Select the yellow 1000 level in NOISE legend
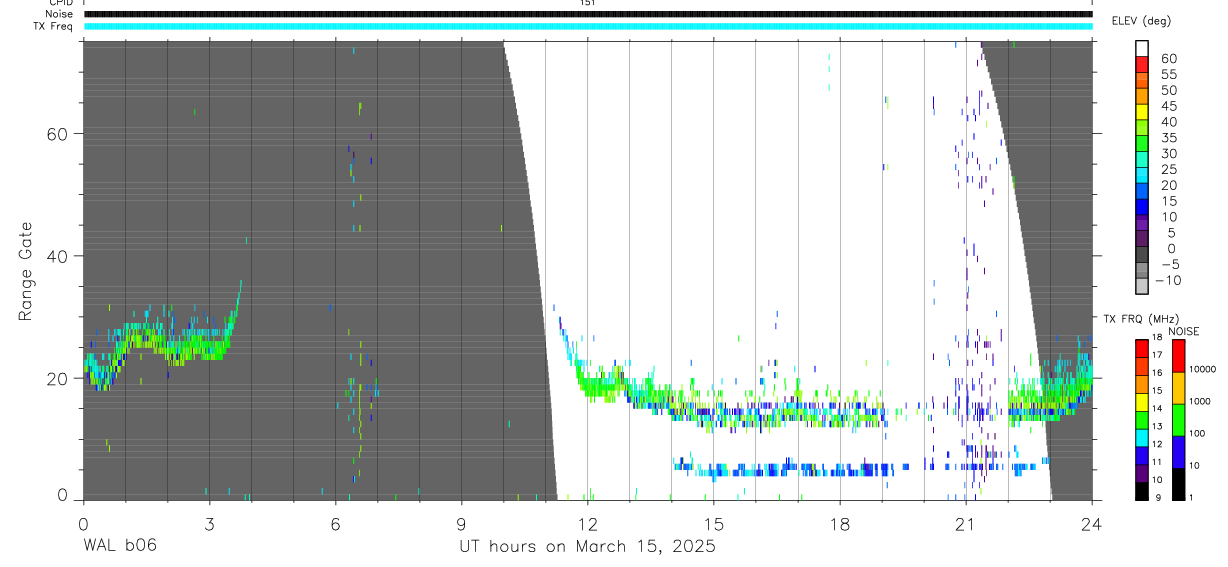 pos(1177,387)
